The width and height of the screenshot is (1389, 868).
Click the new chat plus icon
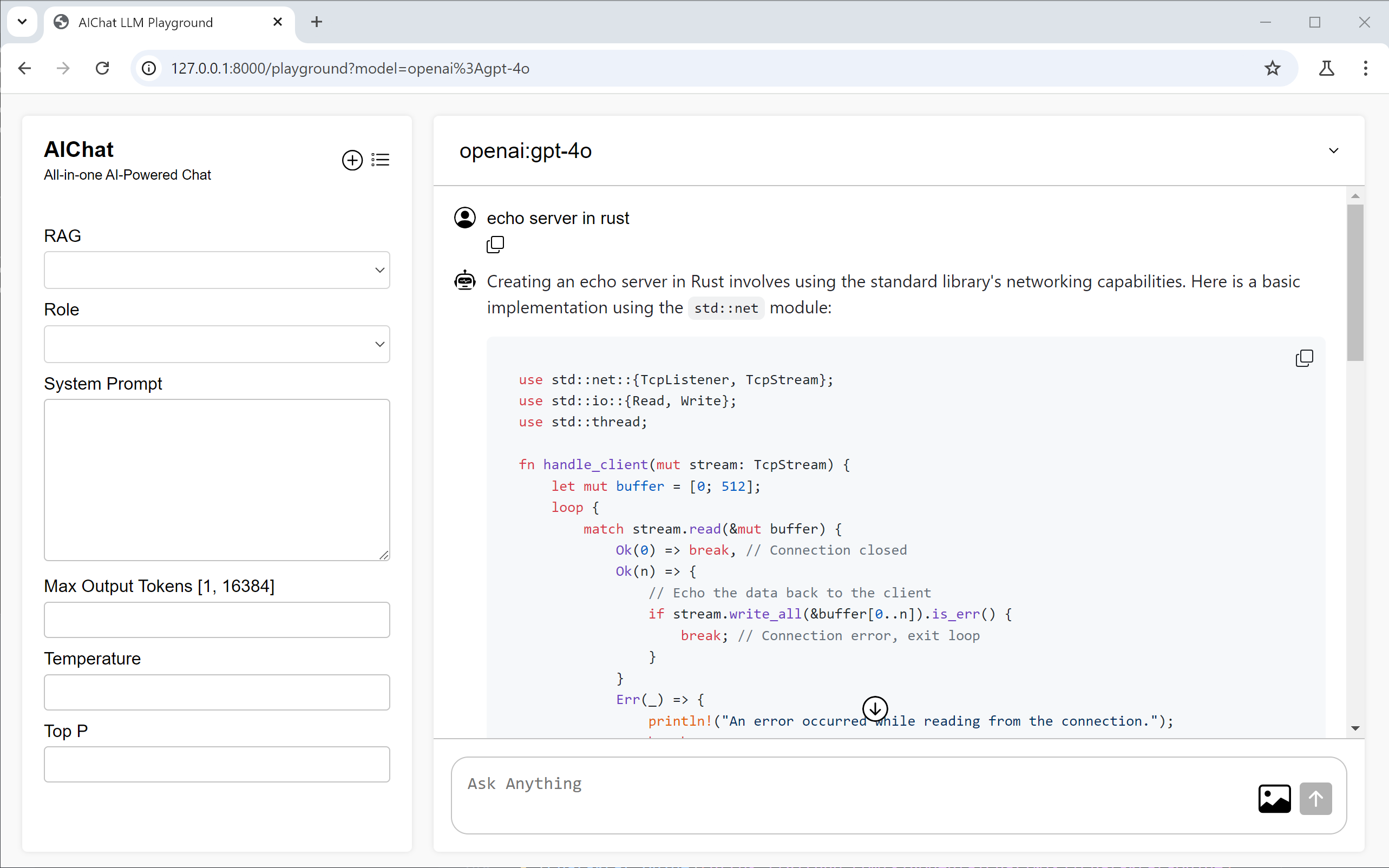click(x=352, y=160)
